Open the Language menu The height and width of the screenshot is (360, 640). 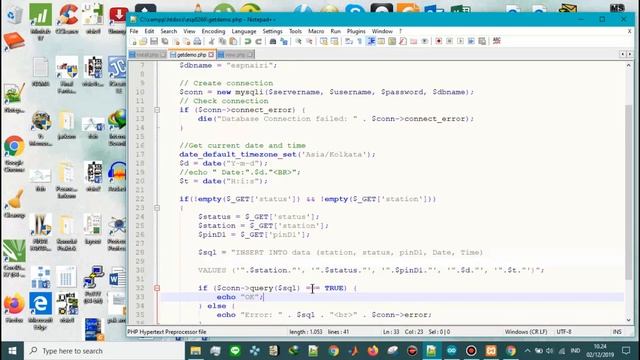pos(244,31)
